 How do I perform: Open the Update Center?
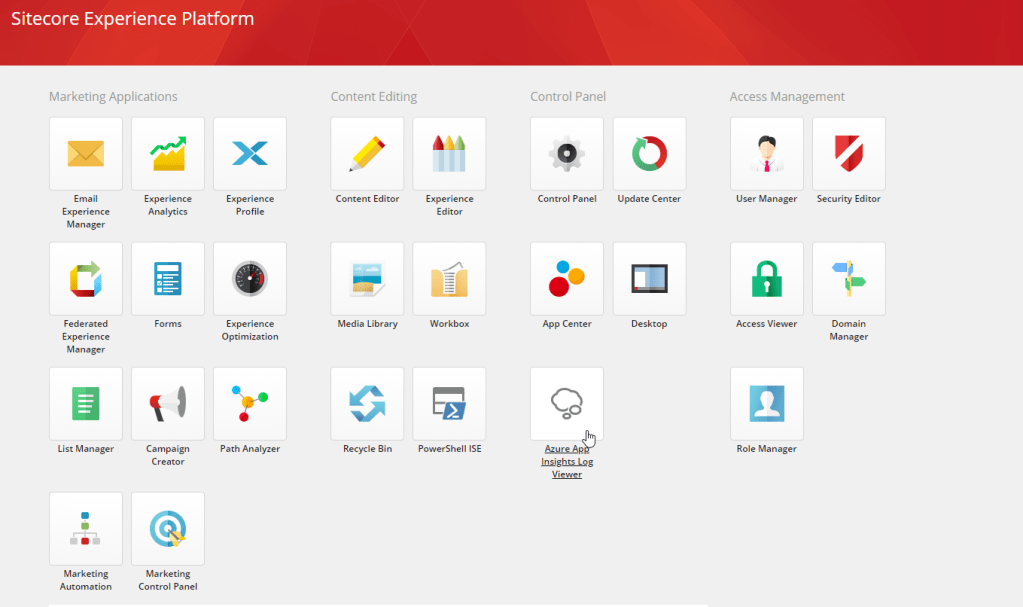tap(648, 153)
